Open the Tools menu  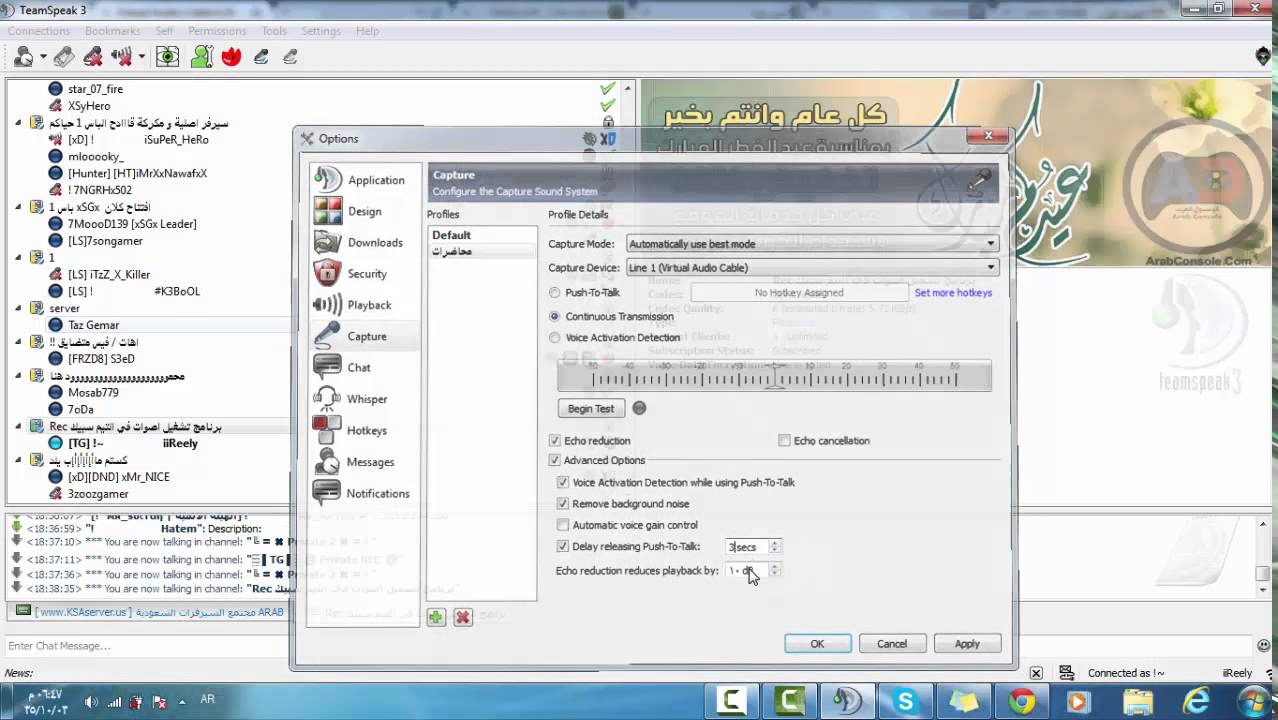point(274,31)
